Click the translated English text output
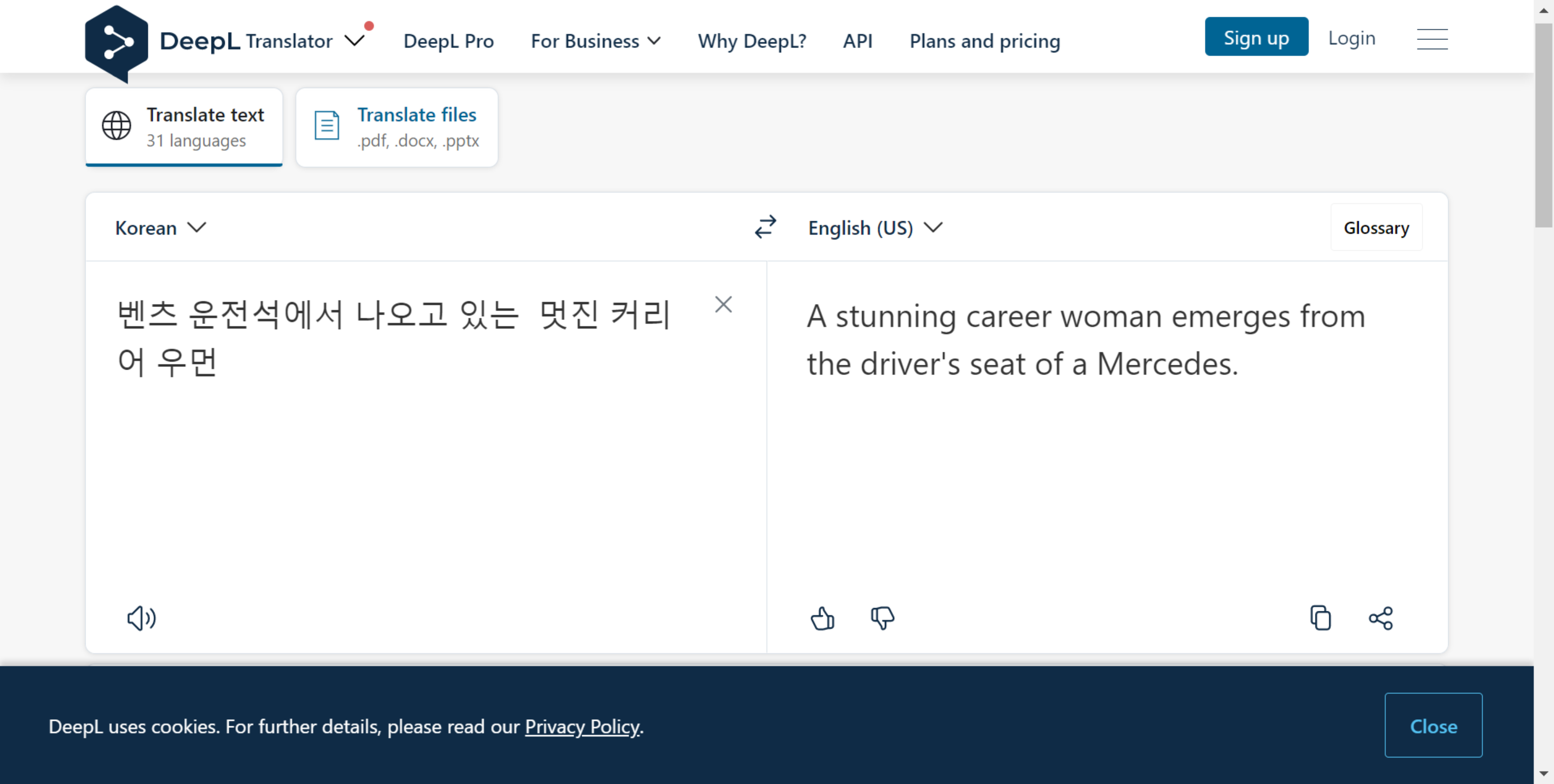Image resolution: width=1554 pixels, height=784 pixels. point(1086,340)
